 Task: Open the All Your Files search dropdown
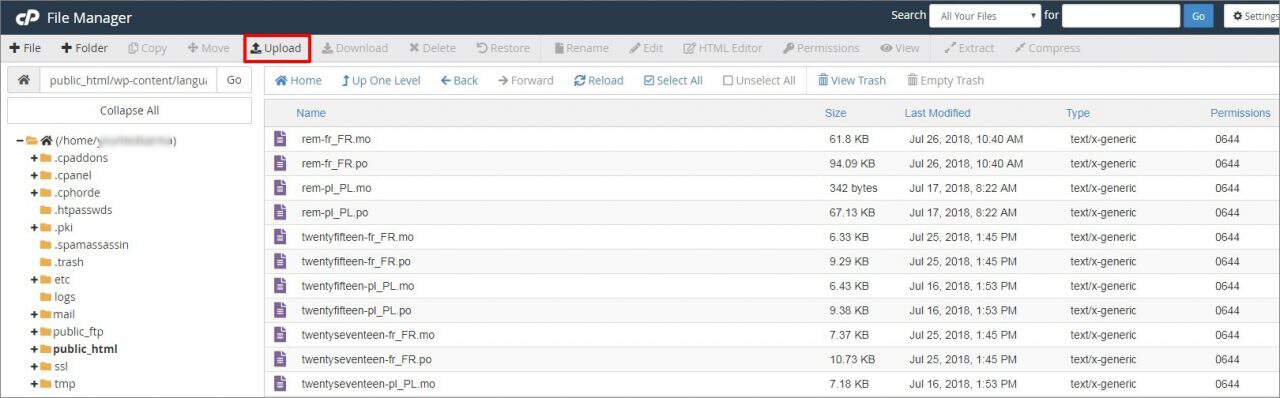(x=985, y=16)
